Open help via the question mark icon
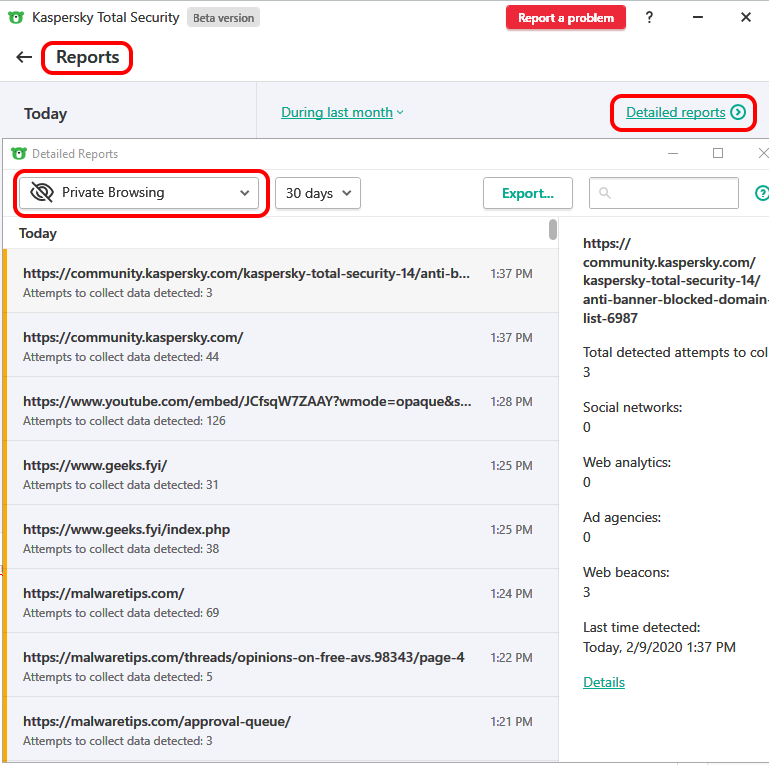The image size is (769, 765). pos(649,17)
